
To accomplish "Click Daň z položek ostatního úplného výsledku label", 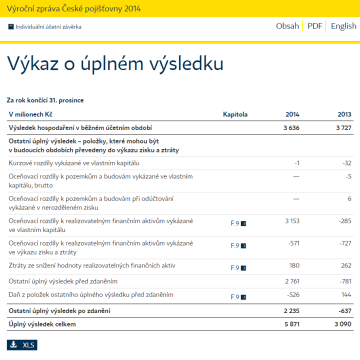I will click(91, 295).
